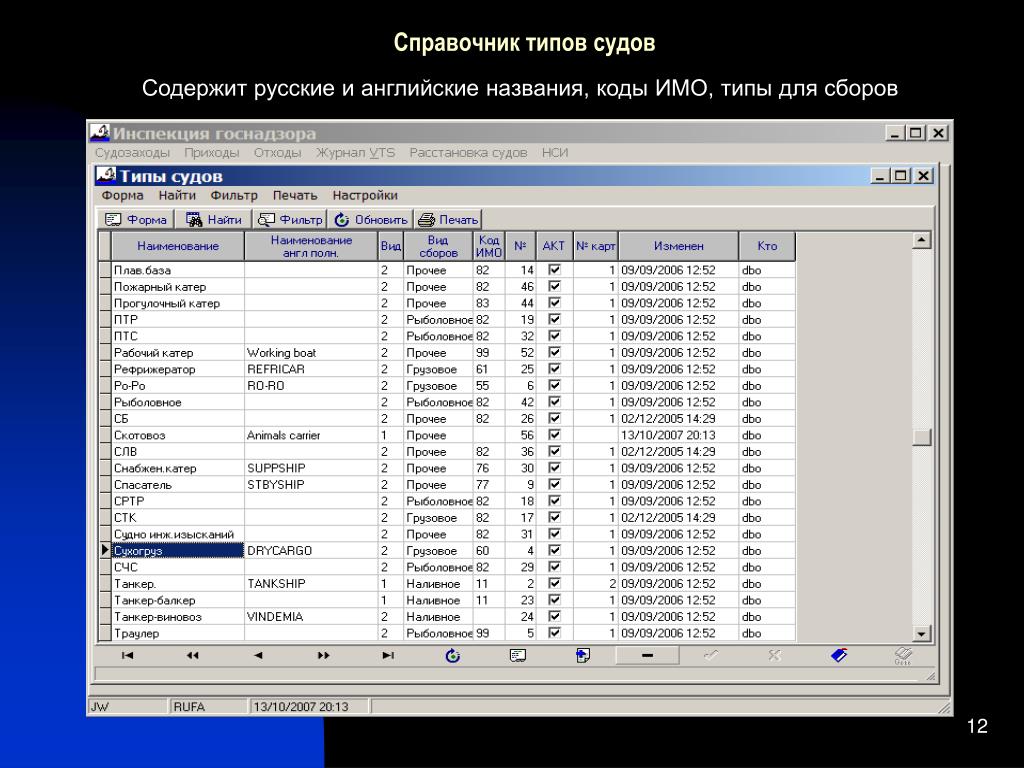Toggle АКТ checkbox for Плав.база row
This screenshot has height=768, width=1024.
(554, 269)
